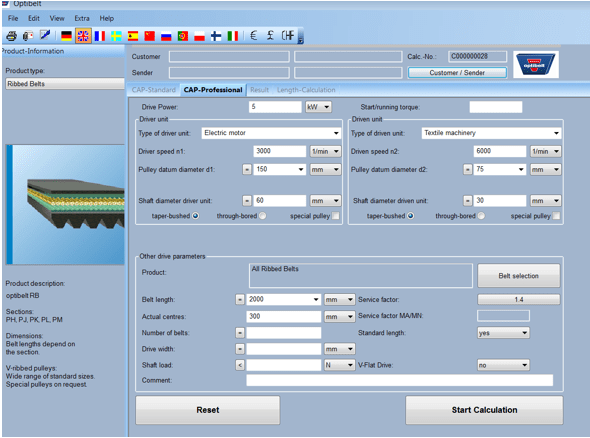The height and width of the screenshot is (438, 590).
Task: Switch to CAP-Standard tab
Action: coord(154,90)
